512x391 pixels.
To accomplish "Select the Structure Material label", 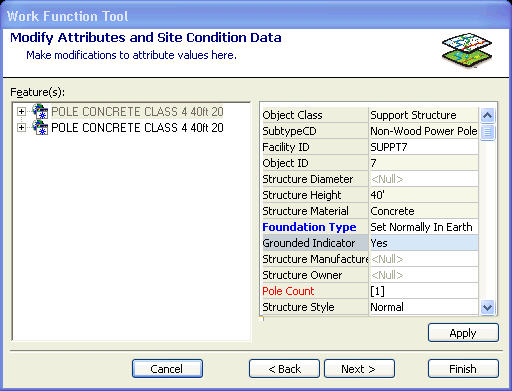I will point(315,211).
